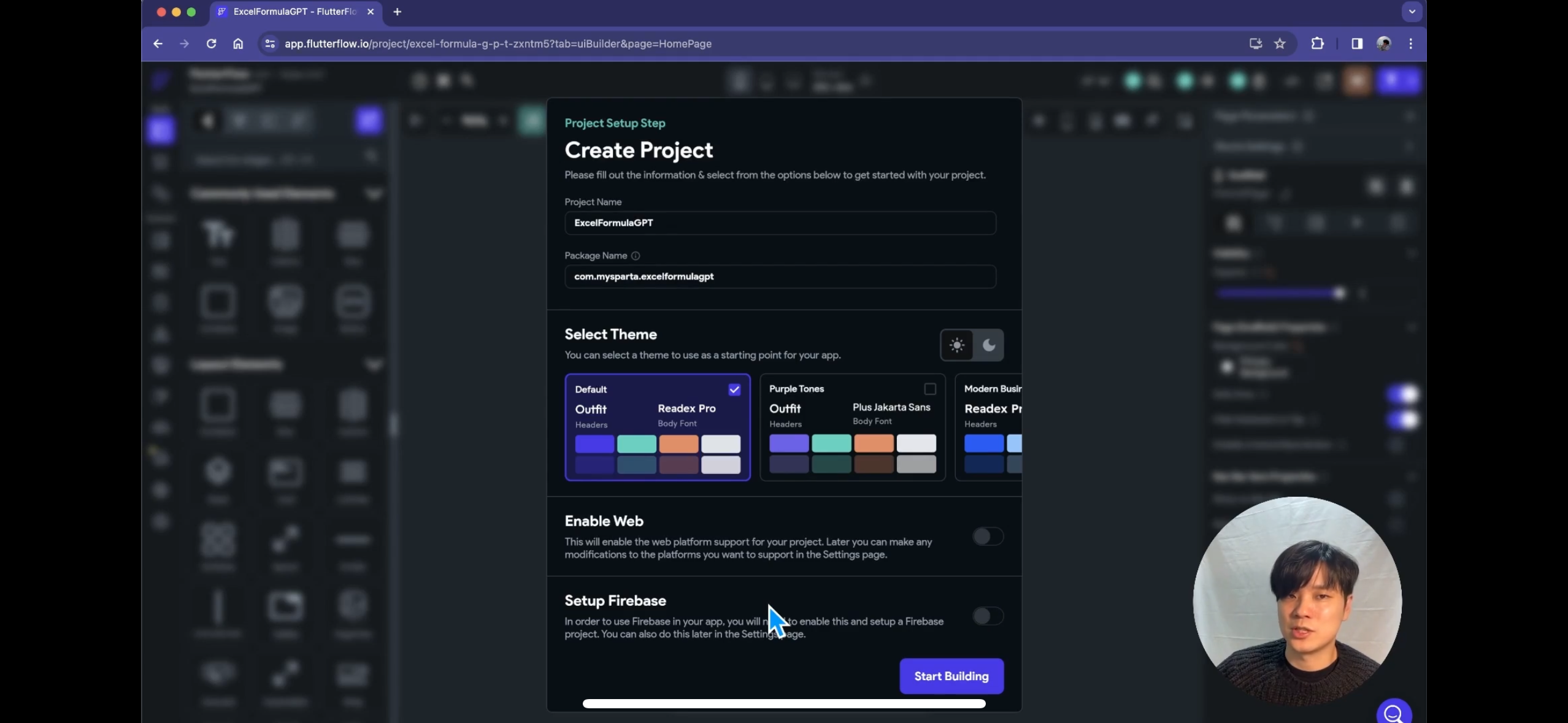
Task: Click the "Create Project" heading
Action: click(x=639, y=150)
